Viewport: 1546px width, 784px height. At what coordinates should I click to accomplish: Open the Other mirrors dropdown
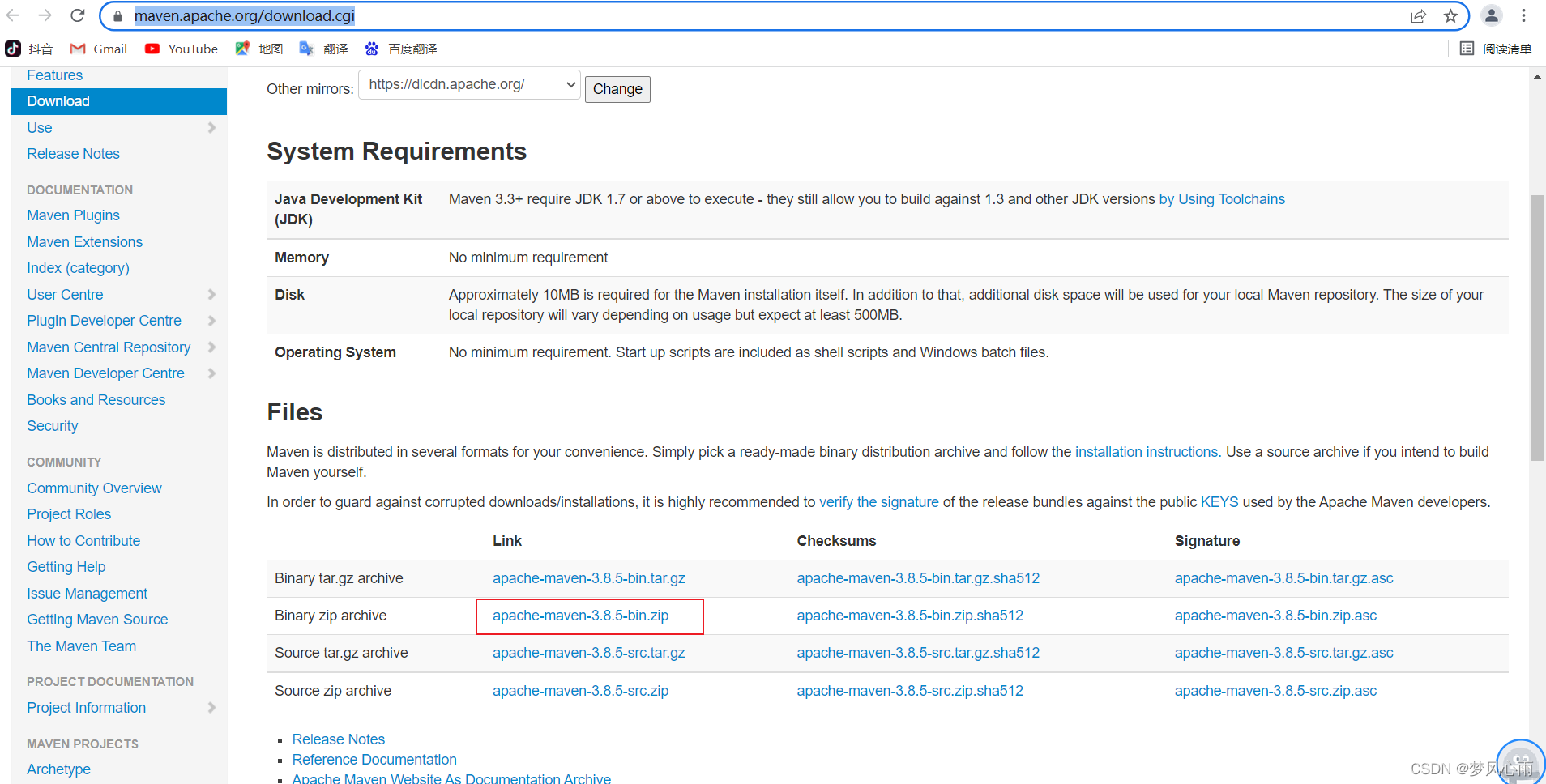point(470,84)
